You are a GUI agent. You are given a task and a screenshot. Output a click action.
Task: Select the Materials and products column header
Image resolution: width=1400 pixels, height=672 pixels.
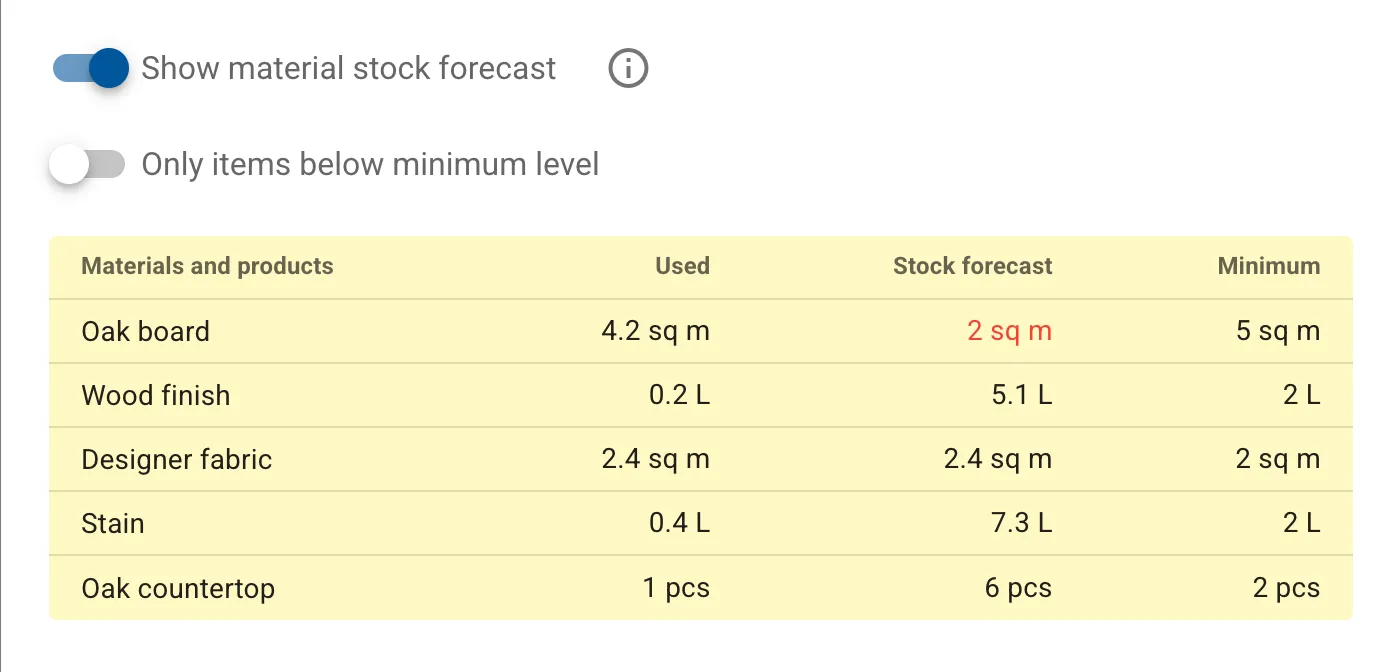pyautogui.click(x=207, y=266)
